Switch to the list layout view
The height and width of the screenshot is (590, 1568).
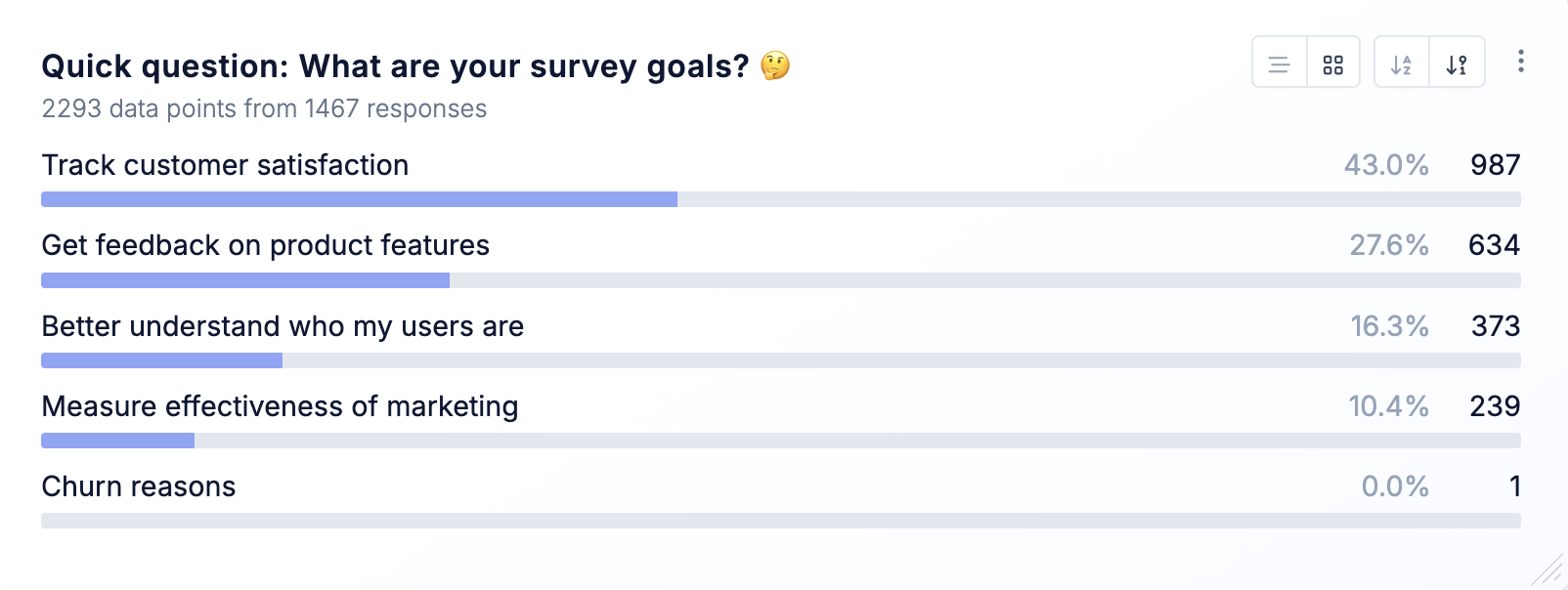pos(1279,64)
